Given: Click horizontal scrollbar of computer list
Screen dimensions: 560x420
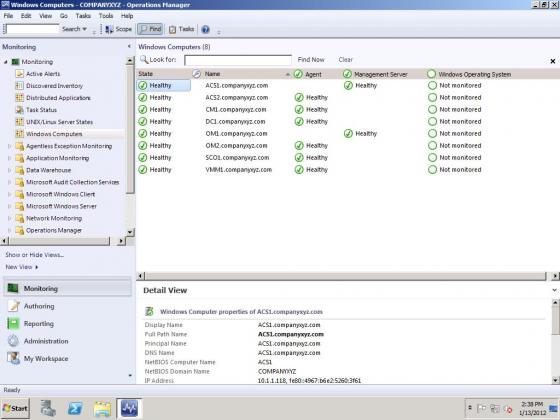Looking at the screenshot, I should 345,276.
